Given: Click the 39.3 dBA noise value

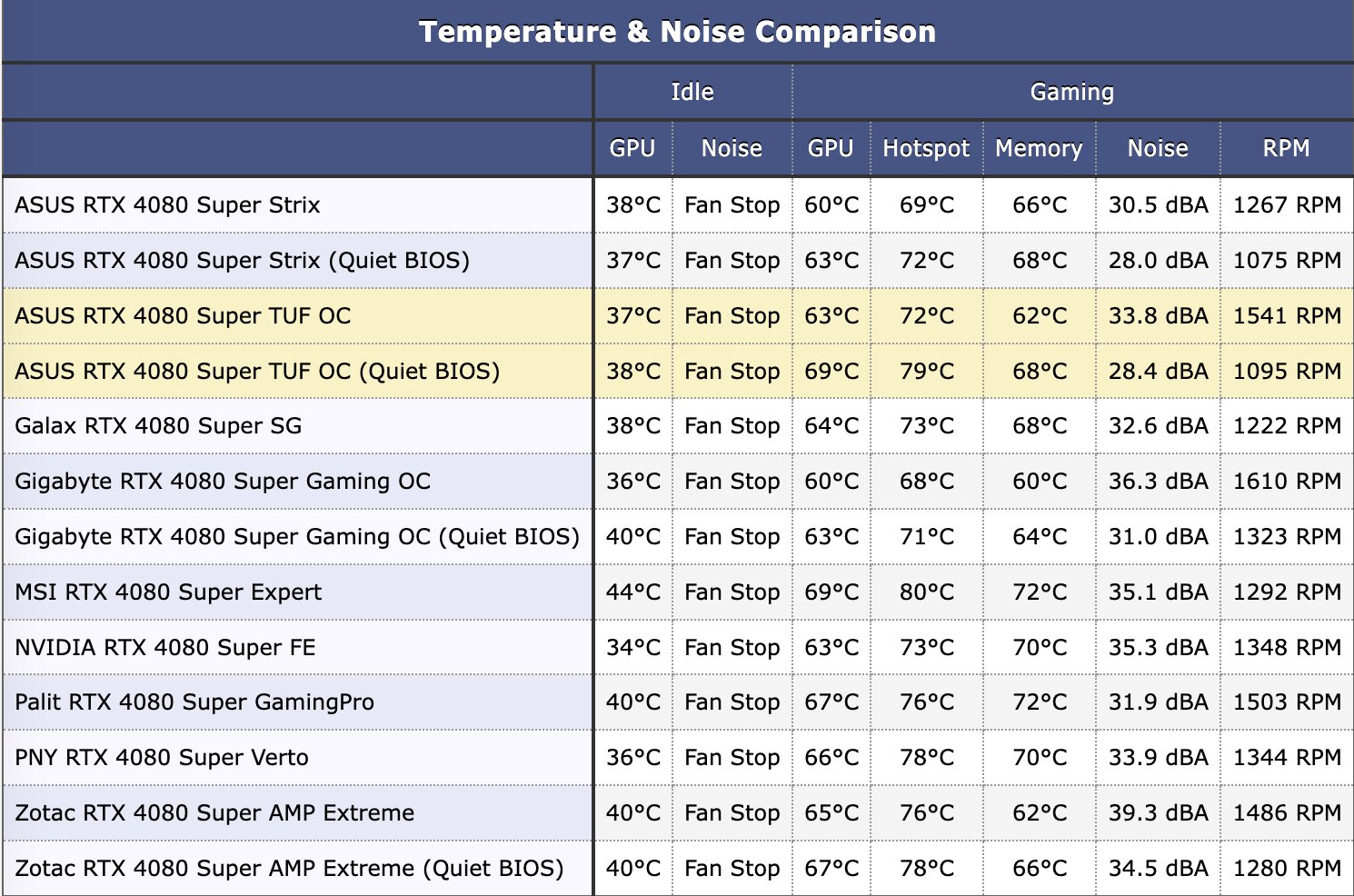Looking at the screenshot, I should [1158, 812].
